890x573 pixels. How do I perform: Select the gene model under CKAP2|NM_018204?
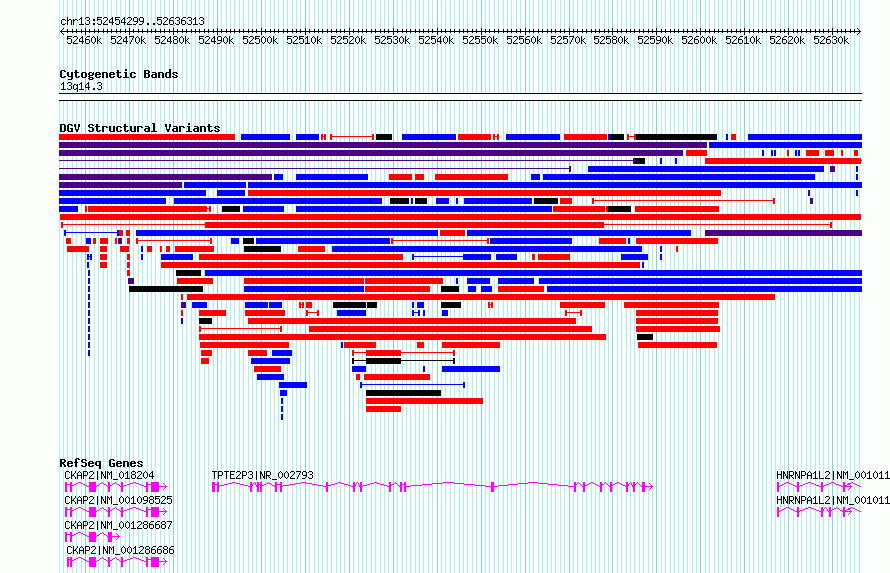(x=116, y=487)
